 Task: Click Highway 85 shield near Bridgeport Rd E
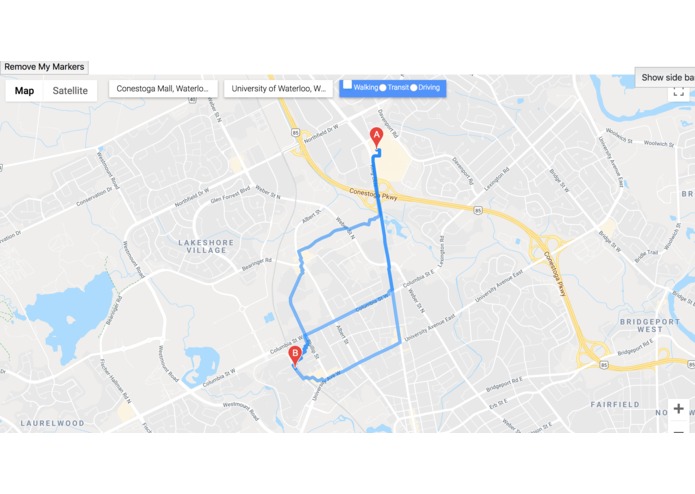click(x=604, y=365)
